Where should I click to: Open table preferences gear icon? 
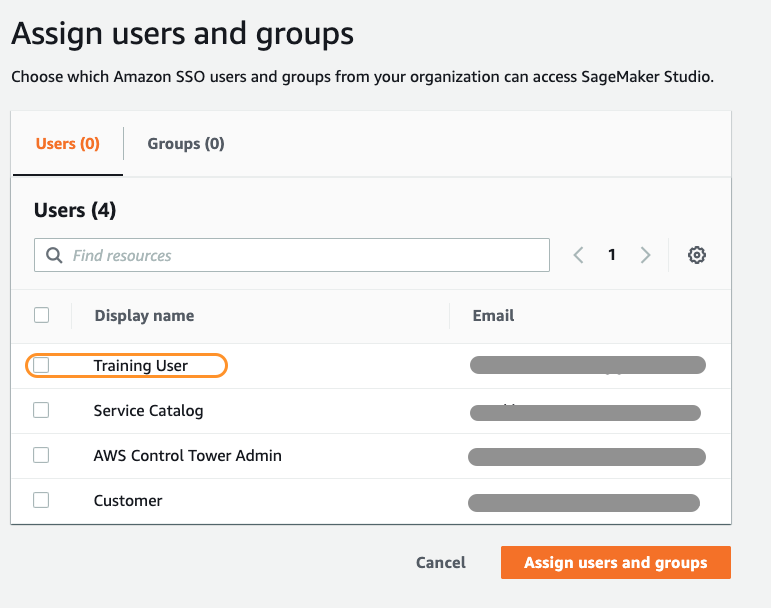pos(696,255)
